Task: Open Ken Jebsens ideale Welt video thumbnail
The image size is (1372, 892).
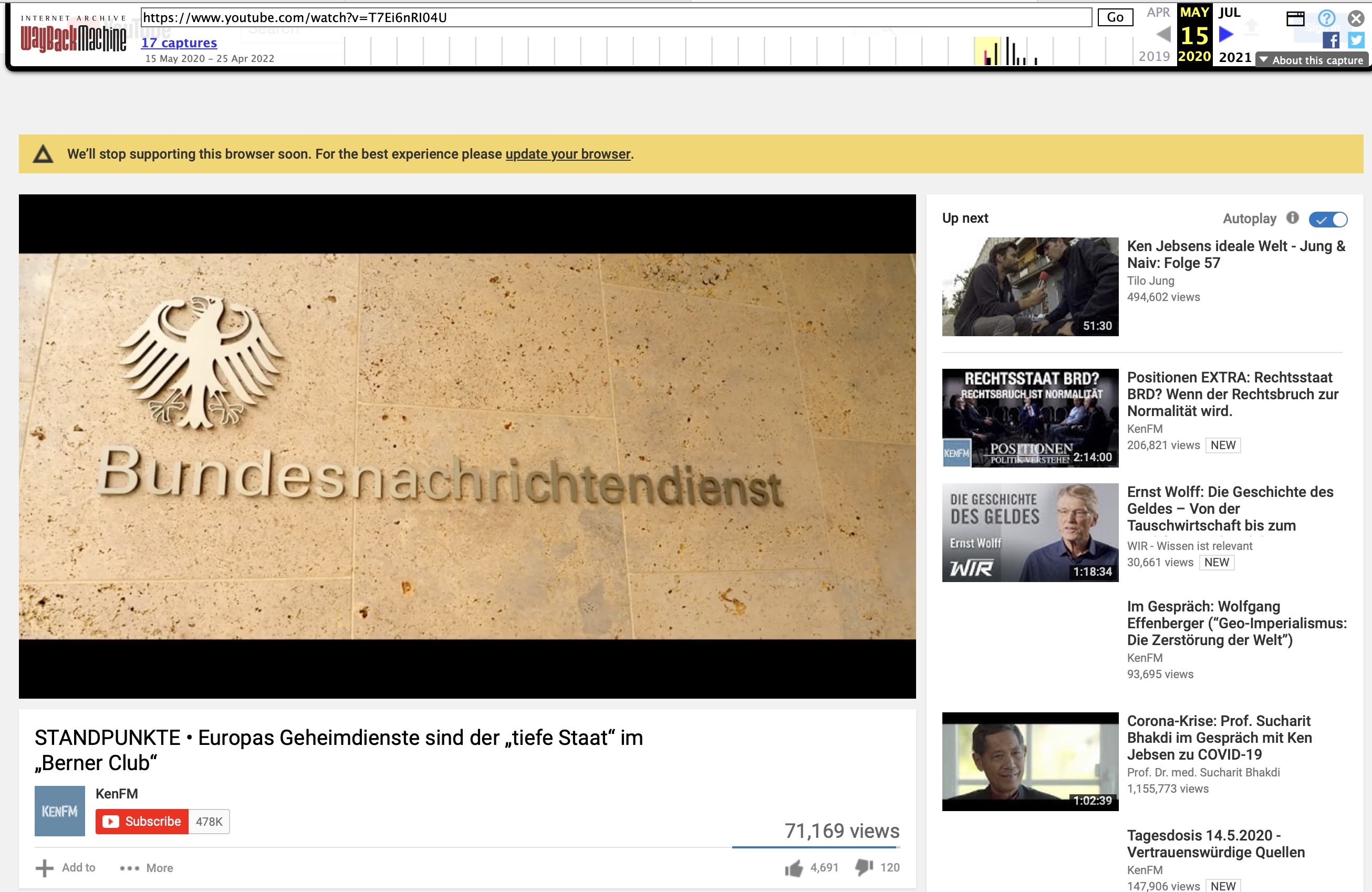Action: [x=1030, y=287]
